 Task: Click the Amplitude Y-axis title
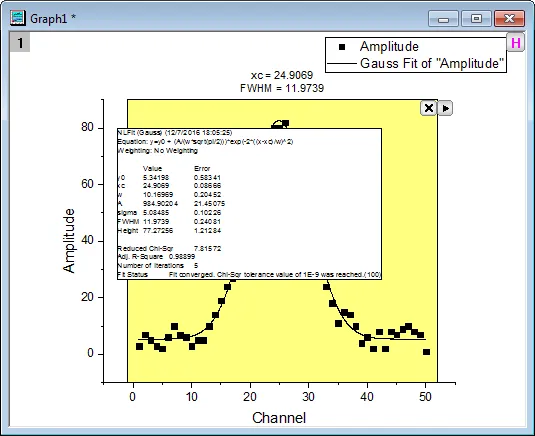pyautogui.click(x=69, y=241)
